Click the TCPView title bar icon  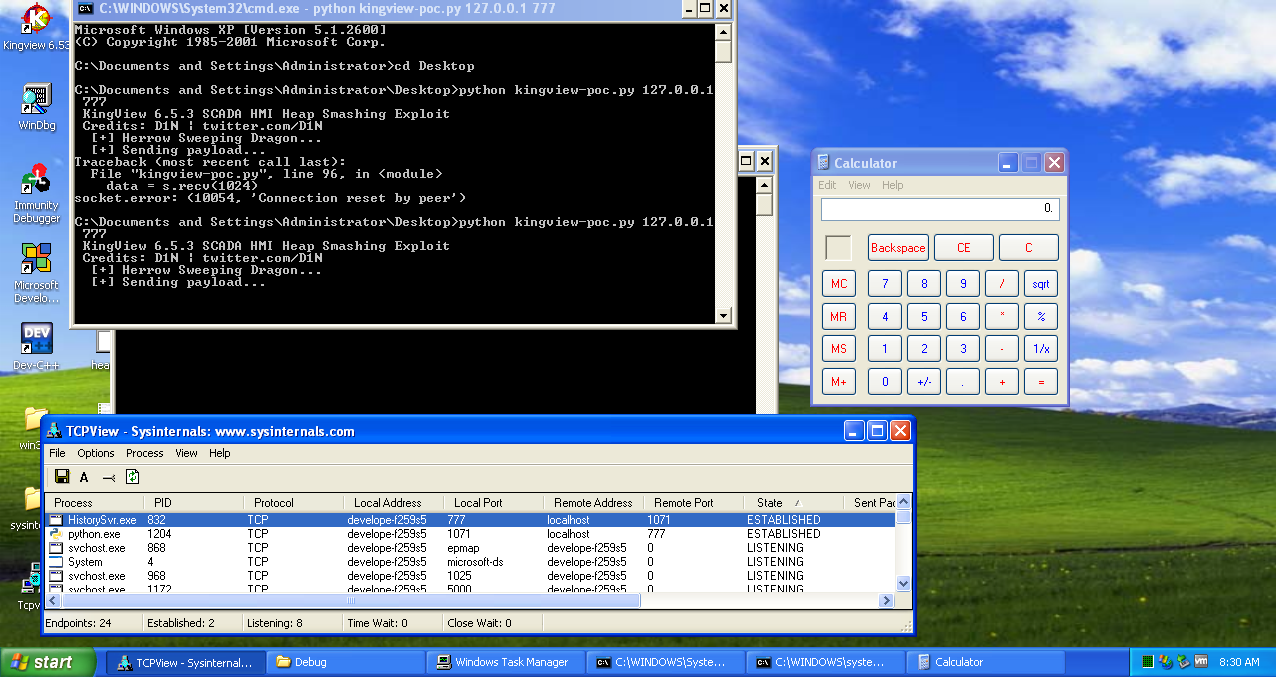54,431
